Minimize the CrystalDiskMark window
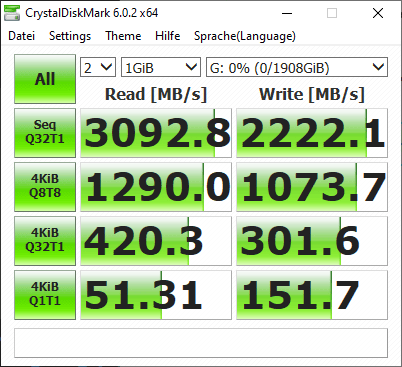Image resolution: width=402 pixels, height=367 pixels. click(287, 13)
